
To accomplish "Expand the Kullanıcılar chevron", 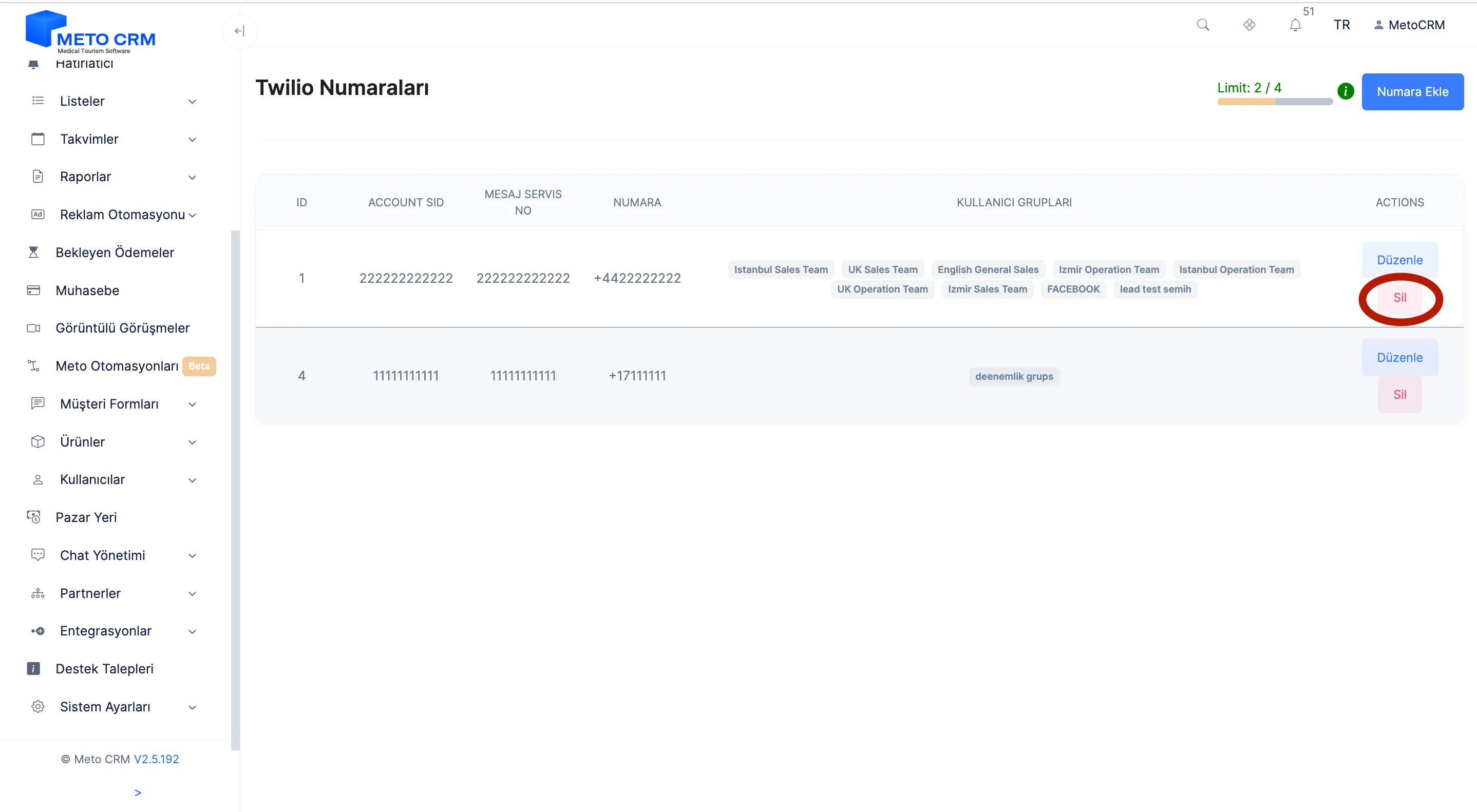I will click(193, 480).
